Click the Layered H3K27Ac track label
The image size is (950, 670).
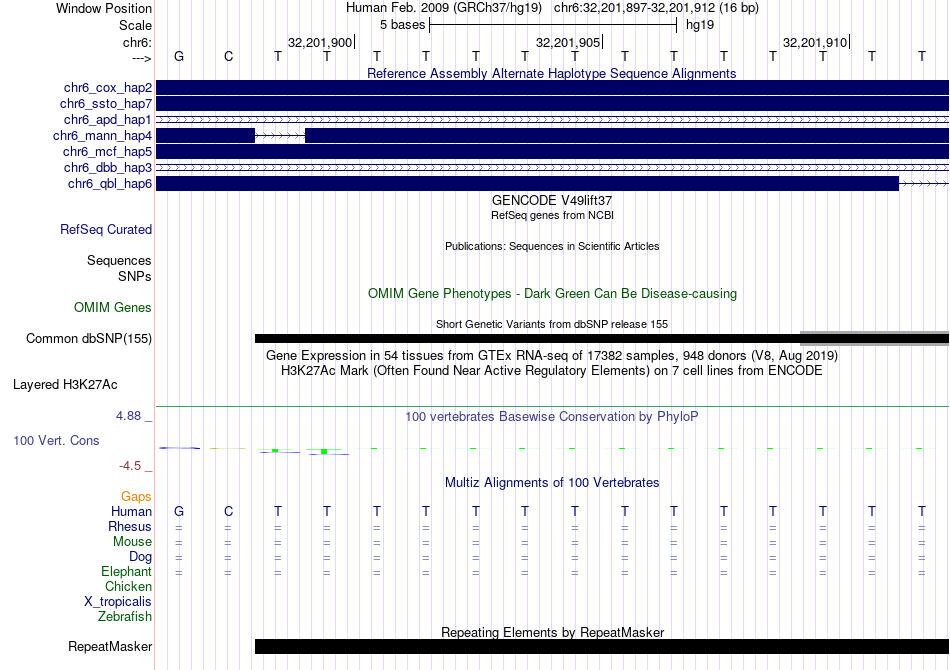65,385
